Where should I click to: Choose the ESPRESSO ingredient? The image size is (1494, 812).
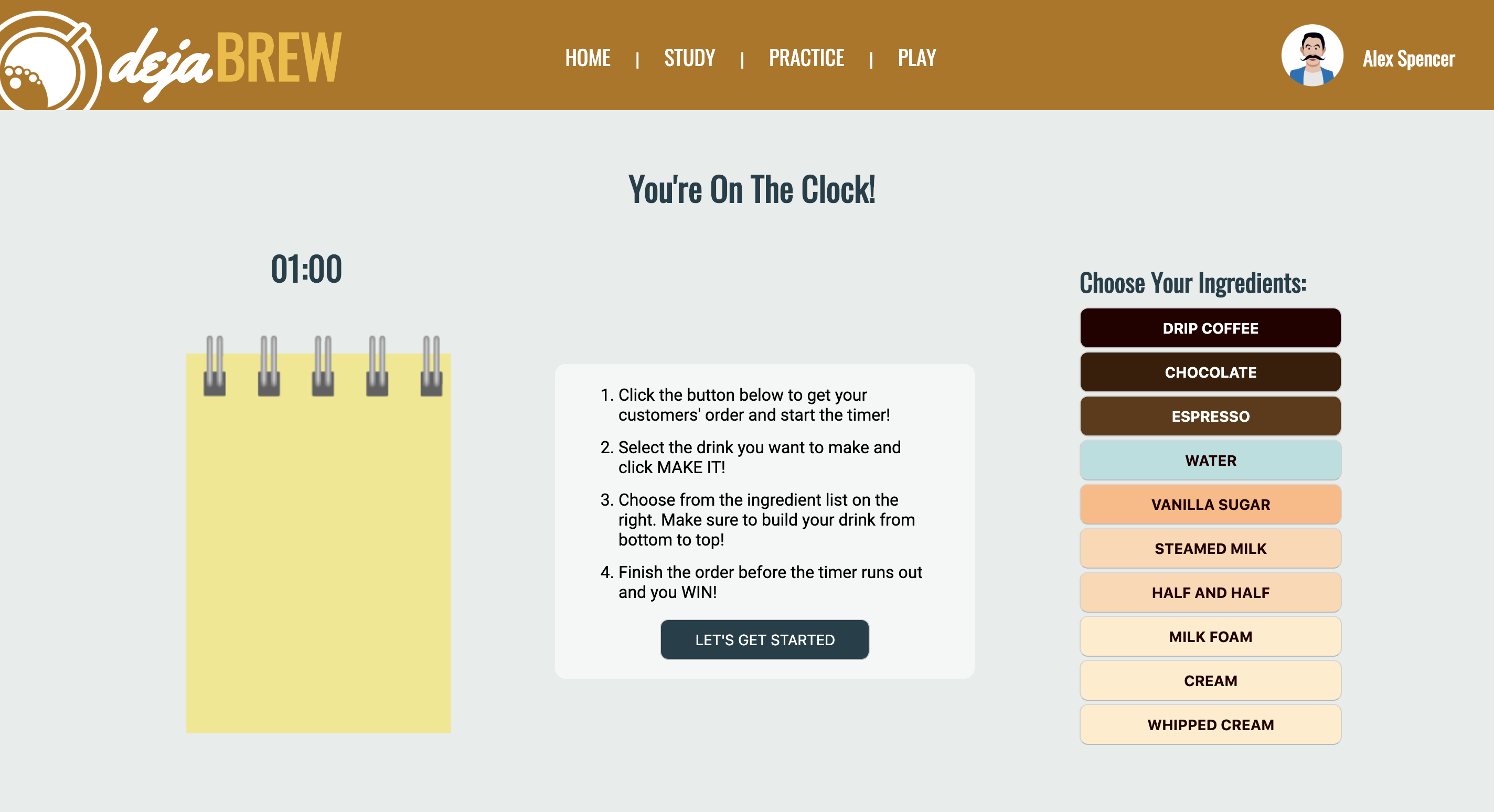coord(1210,416)
